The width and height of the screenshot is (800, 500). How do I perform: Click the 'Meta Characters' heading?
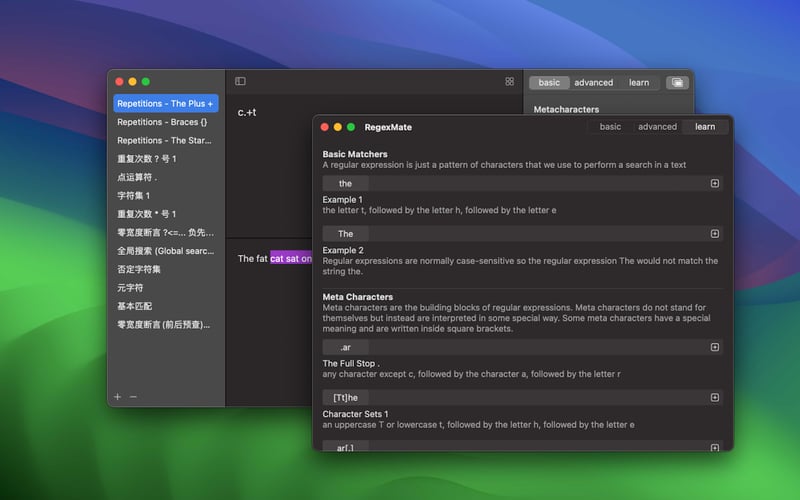(x=358, y=297)
